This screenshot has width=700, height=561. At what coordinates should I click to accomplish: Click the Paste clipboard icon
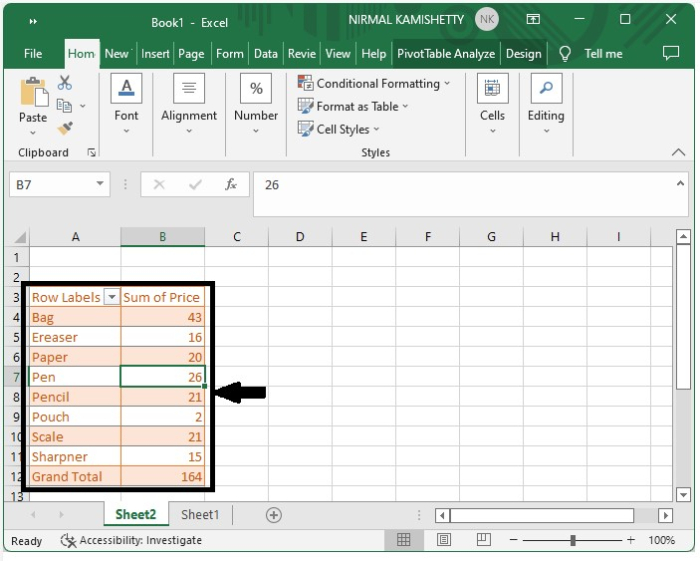33,92
